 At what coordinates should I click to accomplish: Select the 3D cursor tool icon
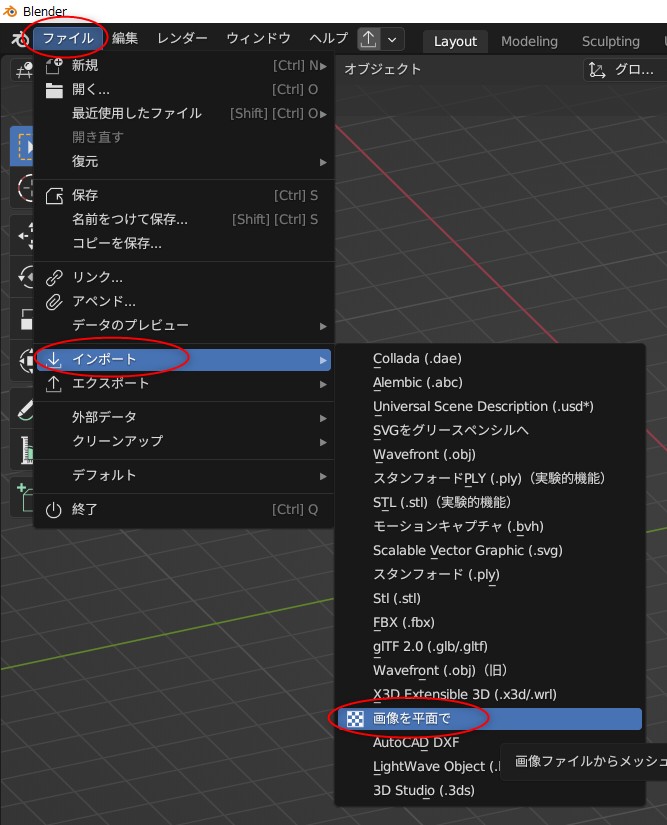click(x=24, y=188)
